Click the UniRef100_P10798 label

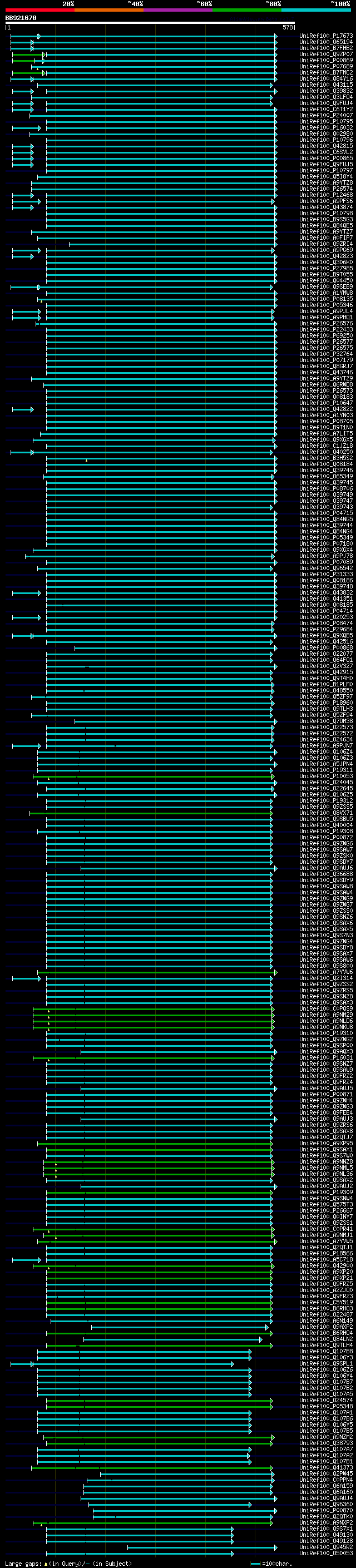325,213
